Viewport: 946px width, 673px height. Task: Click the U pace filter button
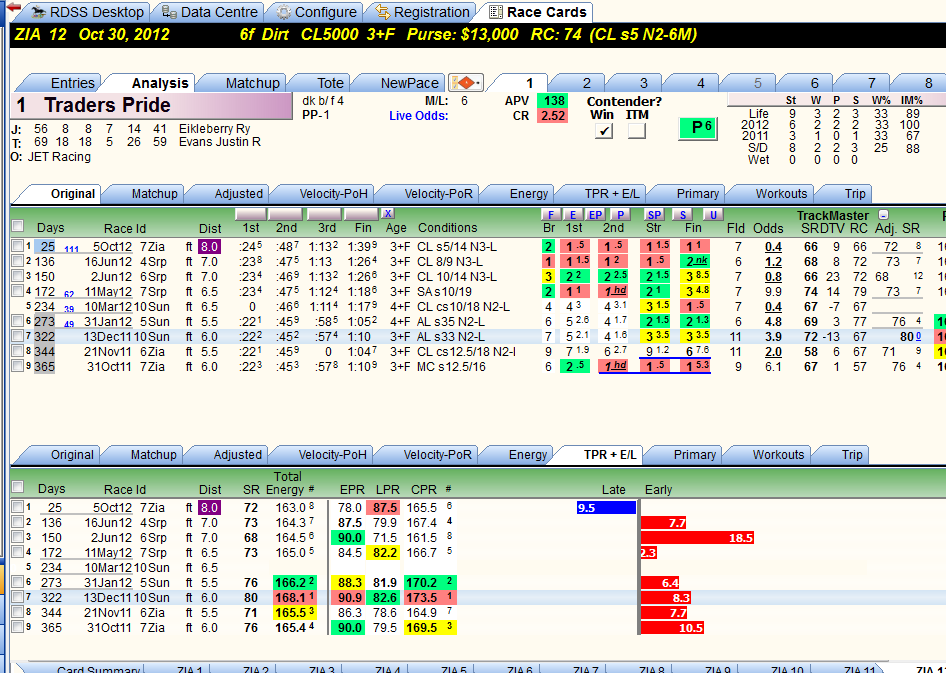[713, 215]
